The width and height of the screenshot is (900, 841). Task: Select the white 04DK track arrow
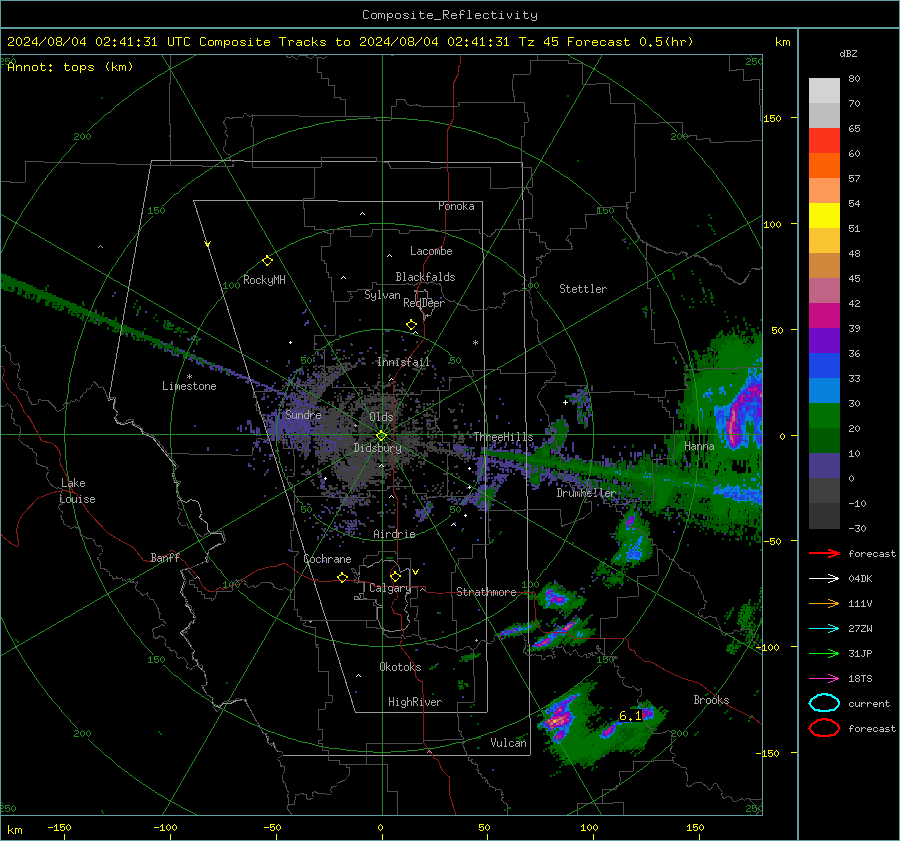(x=825, y=579)
